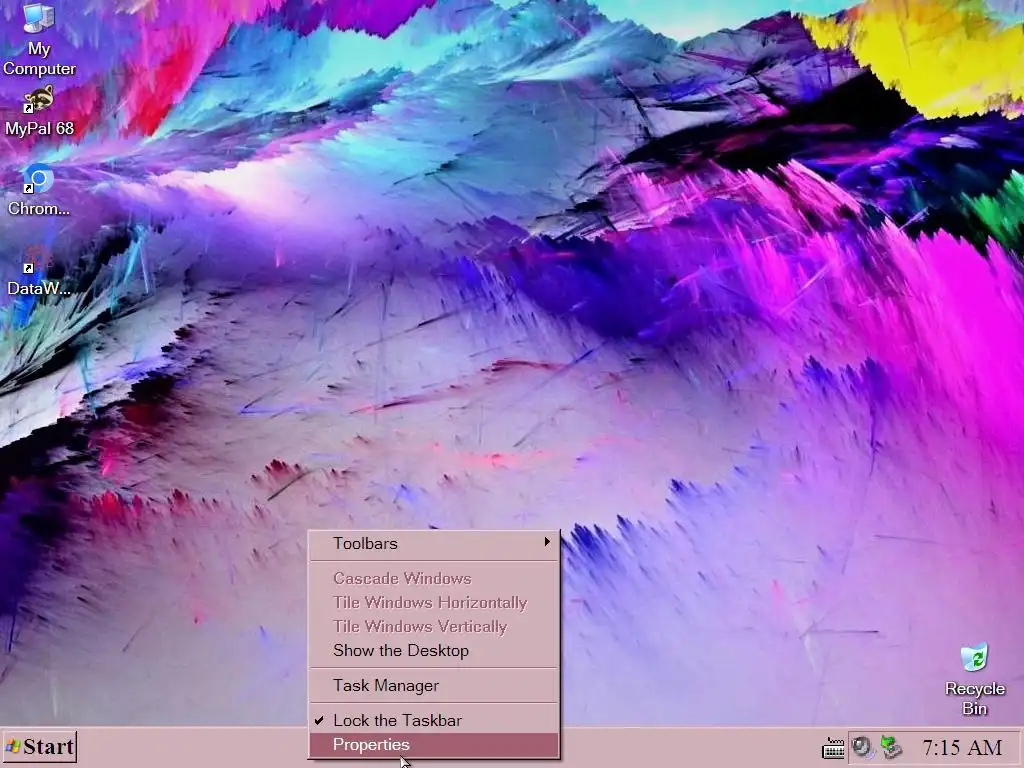Select the Recycle Bin icon

coord(974,680)
